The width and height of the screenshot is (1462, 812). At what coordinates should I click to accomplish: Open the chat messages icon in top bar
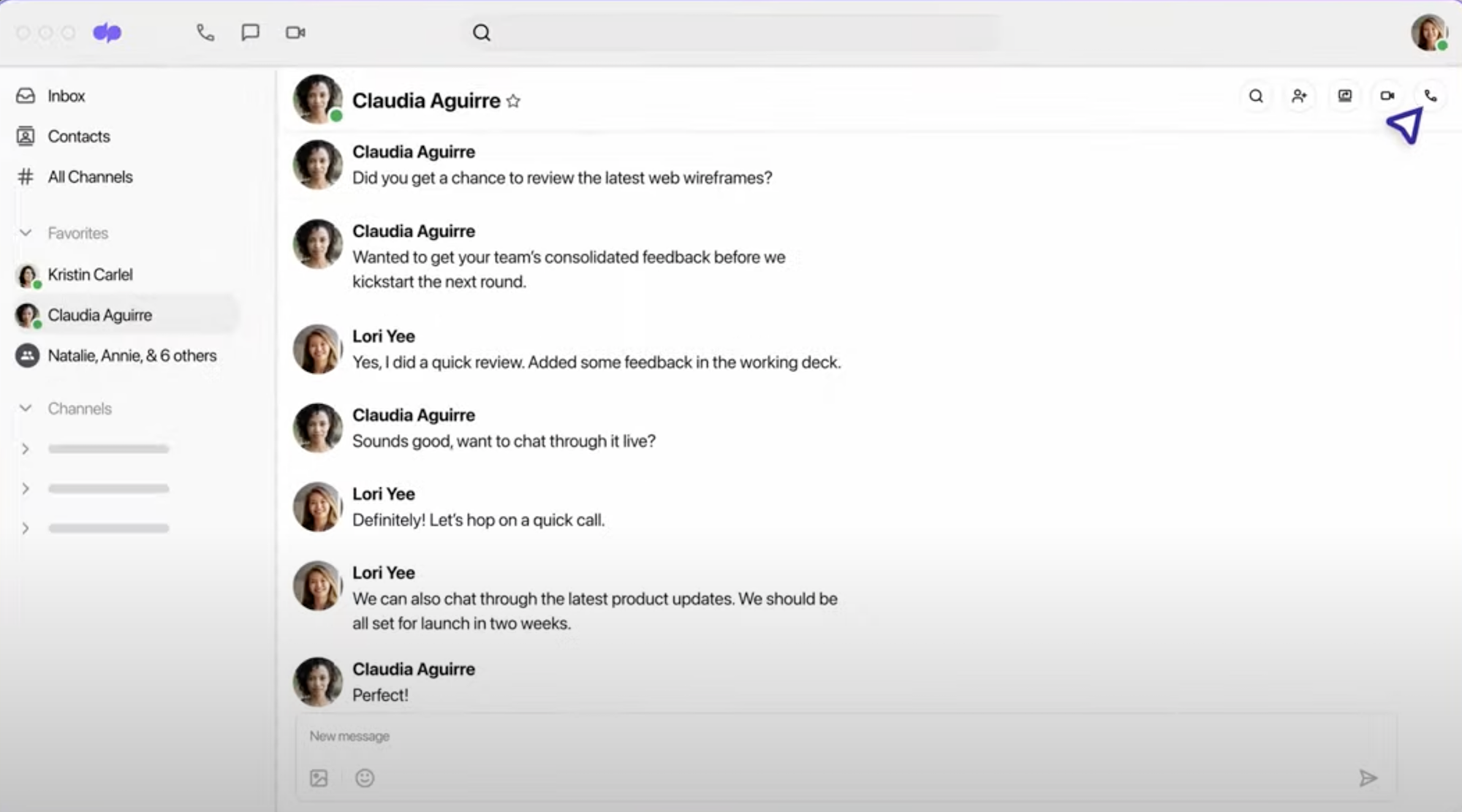[x=250, y=33]
